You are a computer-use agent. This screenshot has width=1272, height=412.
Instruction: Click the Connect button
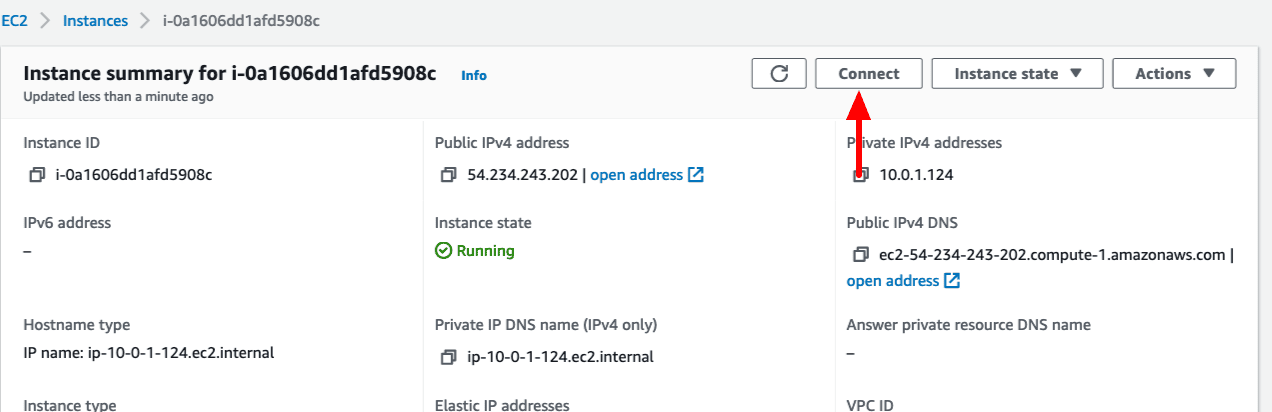click(x=868, y=73)
